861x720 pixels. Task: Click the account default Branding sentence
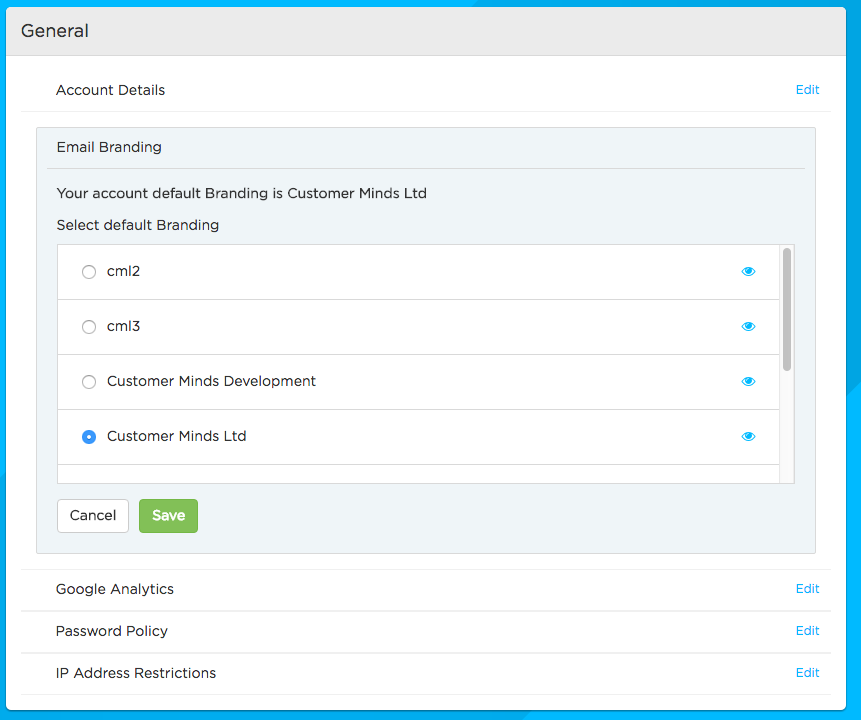click(242, 193)
